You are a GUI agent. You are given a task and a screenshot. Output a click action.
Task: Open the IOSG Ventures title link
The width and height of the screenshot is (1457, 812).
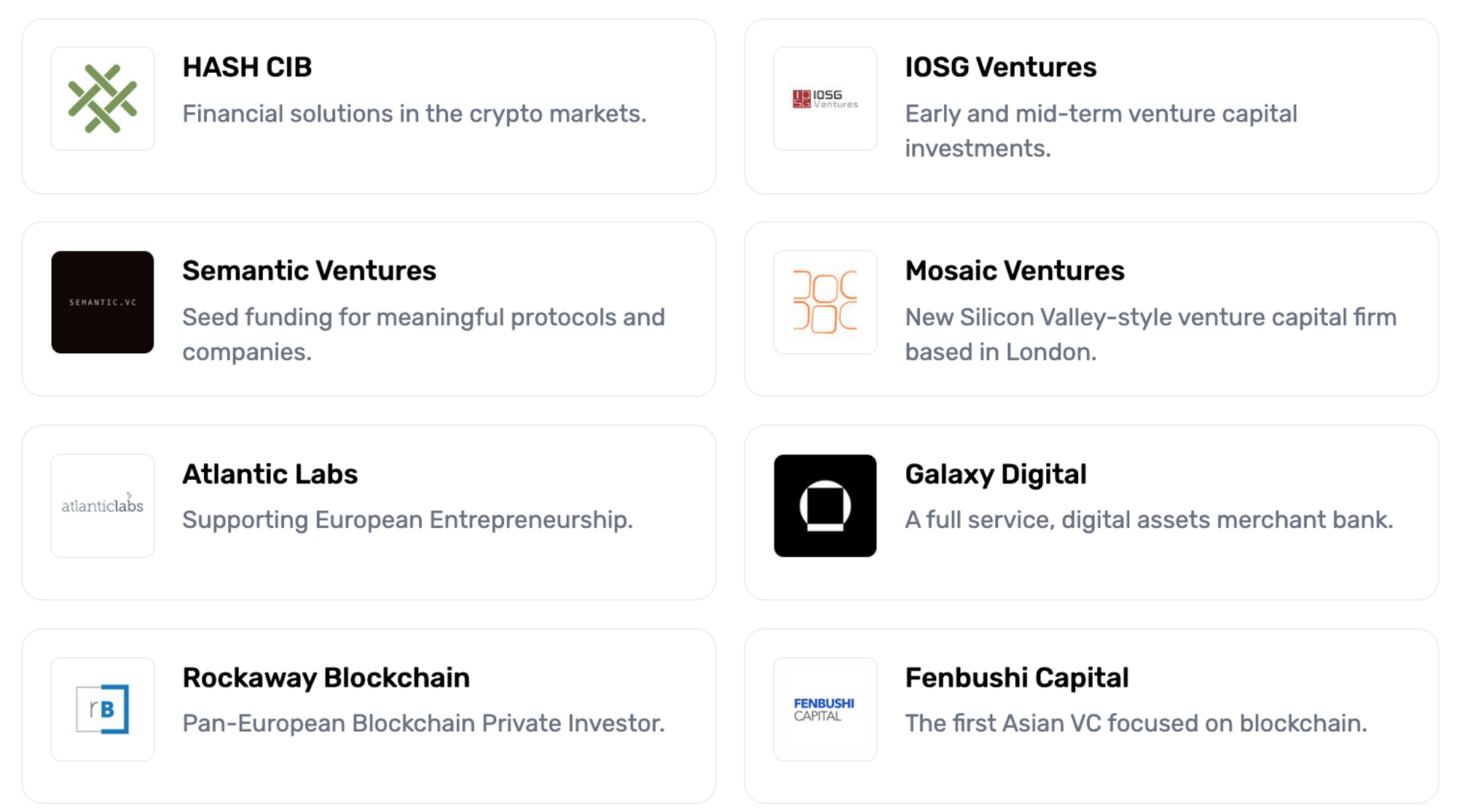pyautogui.click(x=1000, y=67)
